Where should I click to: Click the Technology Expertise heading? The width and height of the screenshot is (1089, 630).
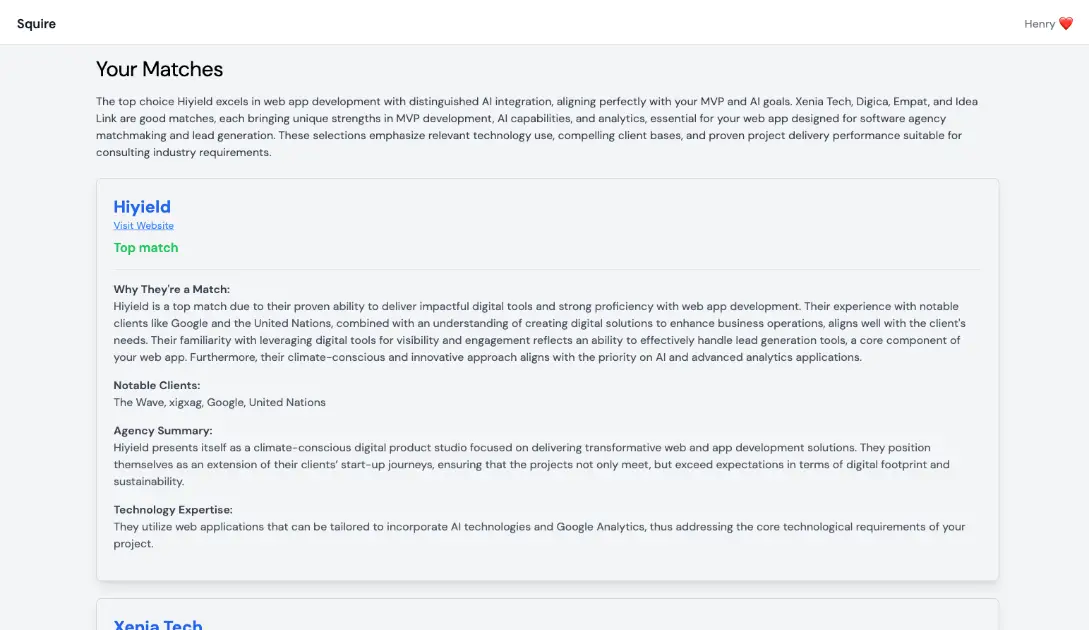(172, 509)
